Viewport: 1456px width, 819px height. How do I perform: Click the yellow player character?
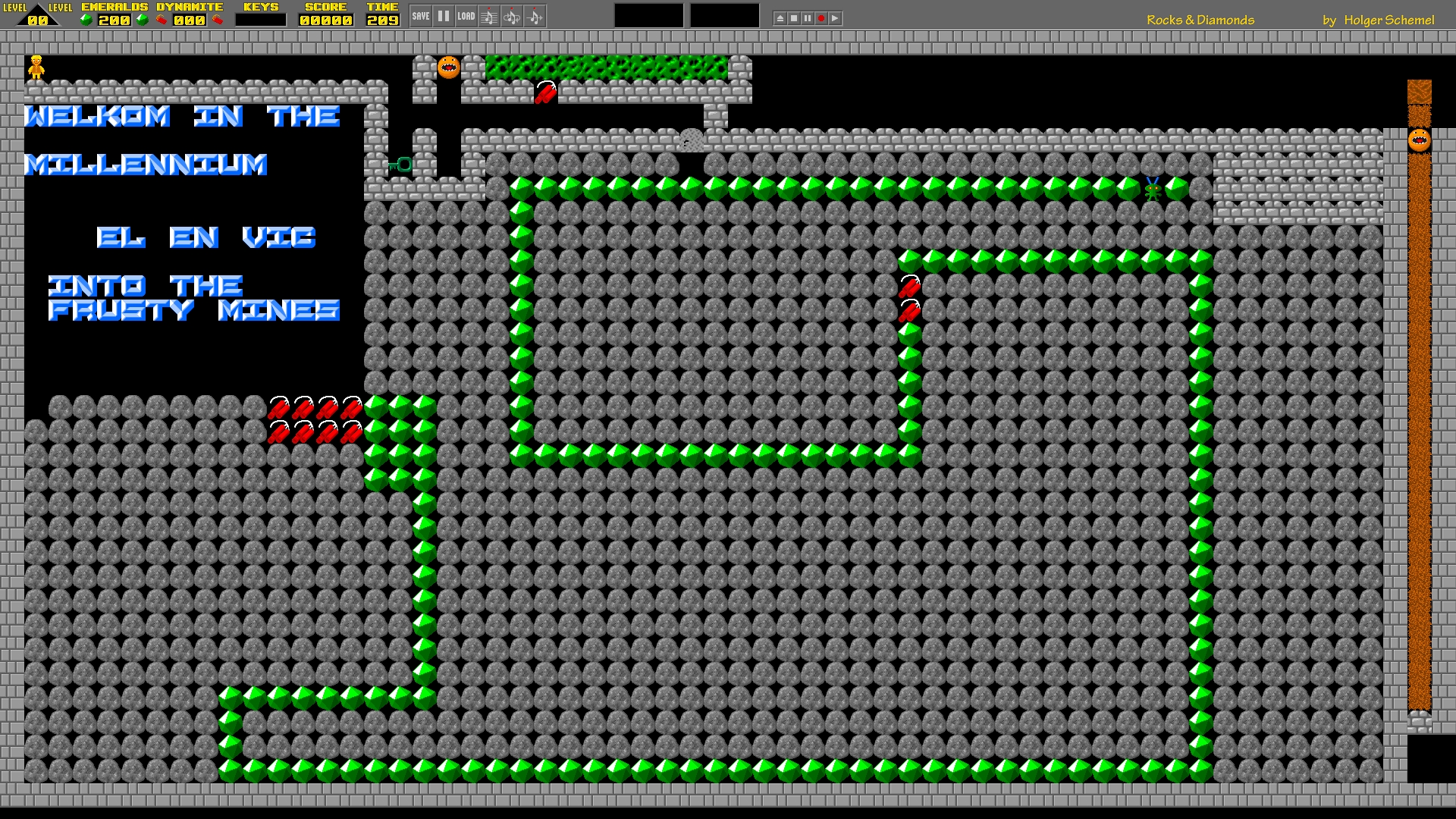(x=36, y=67)
